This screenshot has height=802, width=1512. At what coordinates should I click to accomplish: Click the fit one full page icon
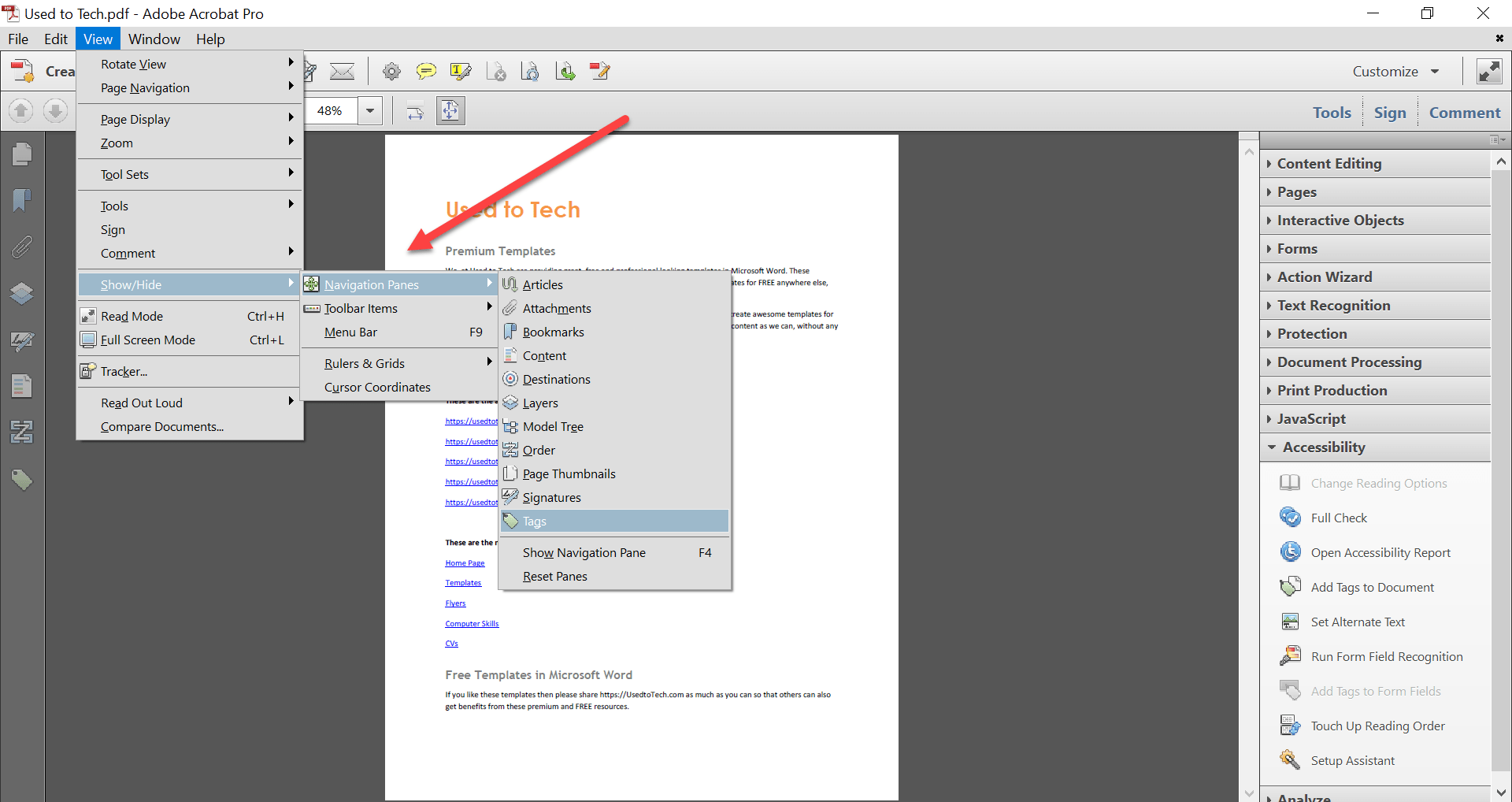click(x=450, y=111)
